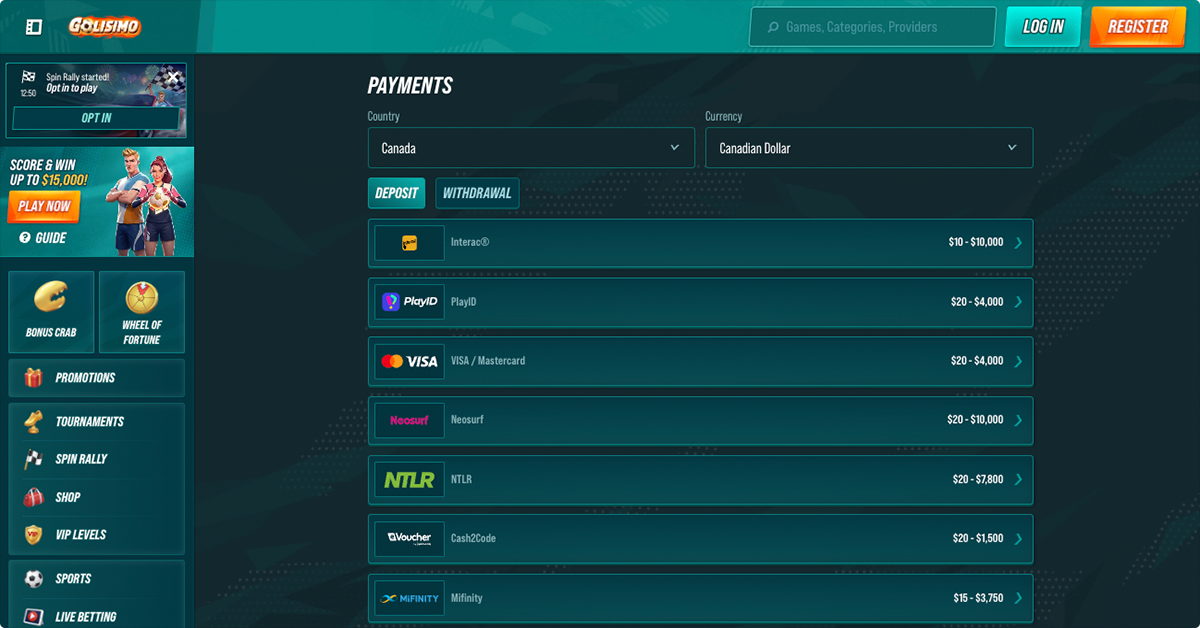Collapse the sidebar with the panel icon
Screen dimensions: 1200x628
tap(34, 27)
